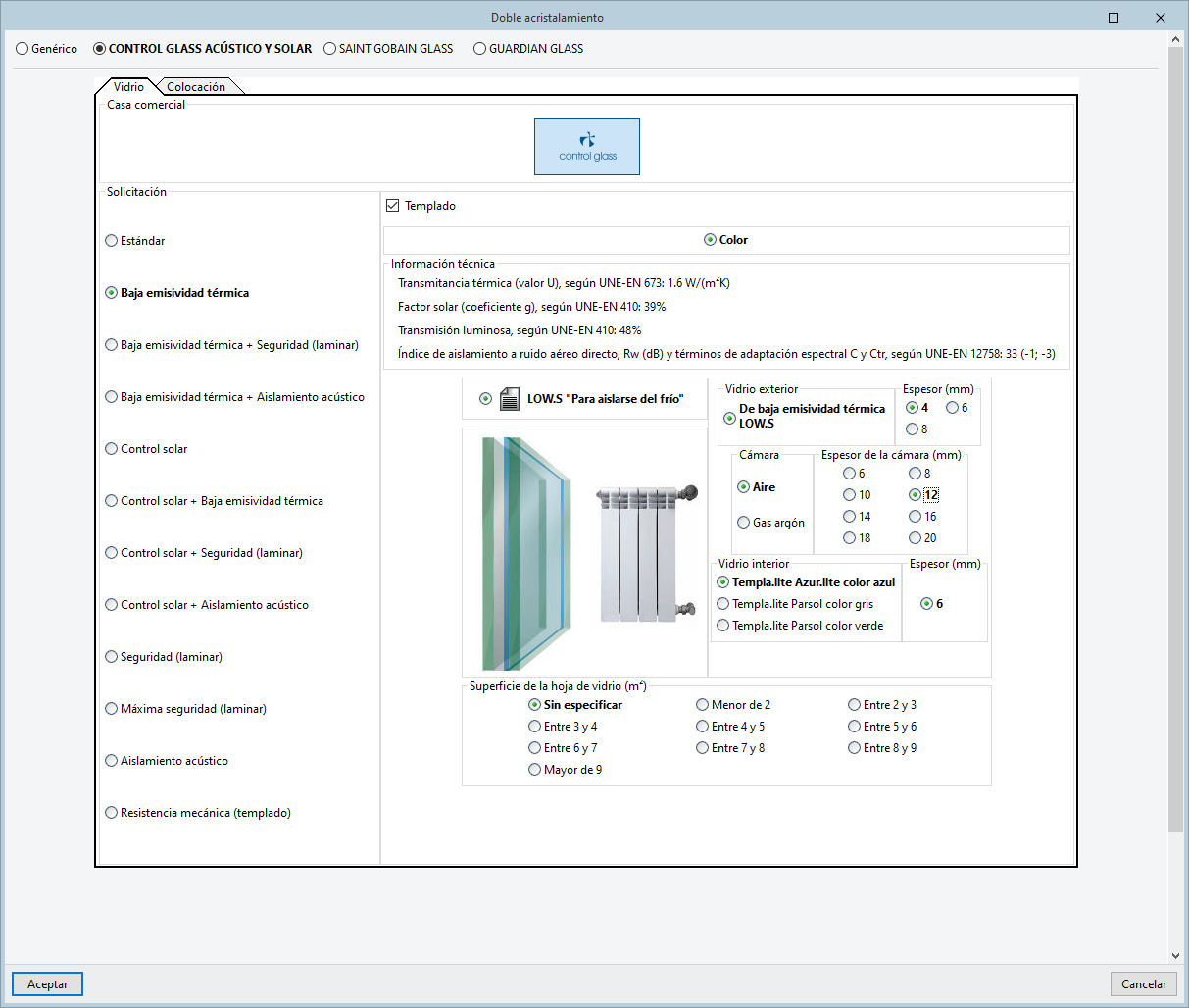The width and height of the screenshot is (1189, 1008).
Task: Select Entre 6 y 7 surface option
Action: 563,748
